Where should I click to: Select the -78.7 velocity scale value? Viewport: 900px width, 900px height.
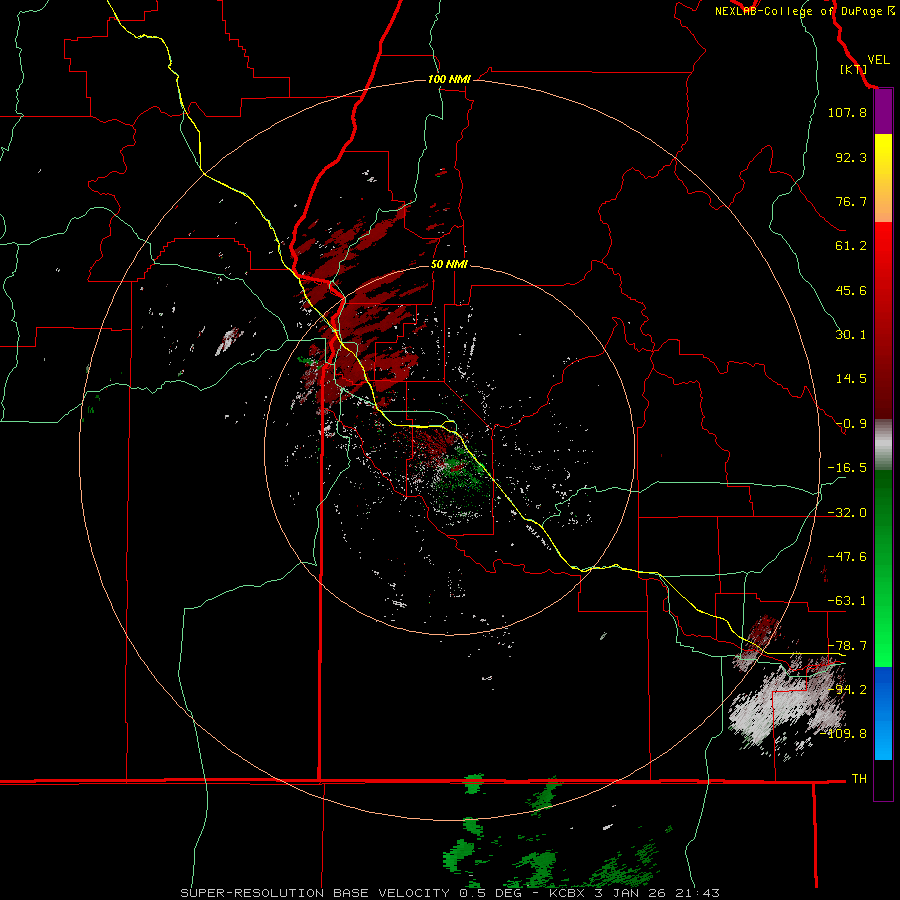(x=847, y=646)
